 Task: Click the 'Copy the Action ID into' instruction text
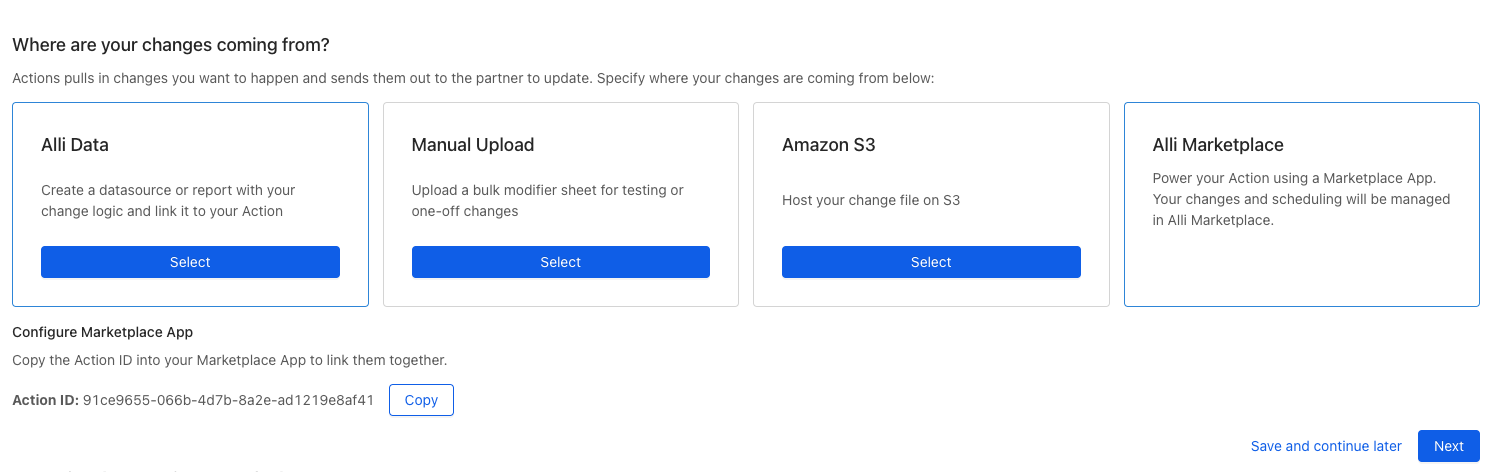229,360
